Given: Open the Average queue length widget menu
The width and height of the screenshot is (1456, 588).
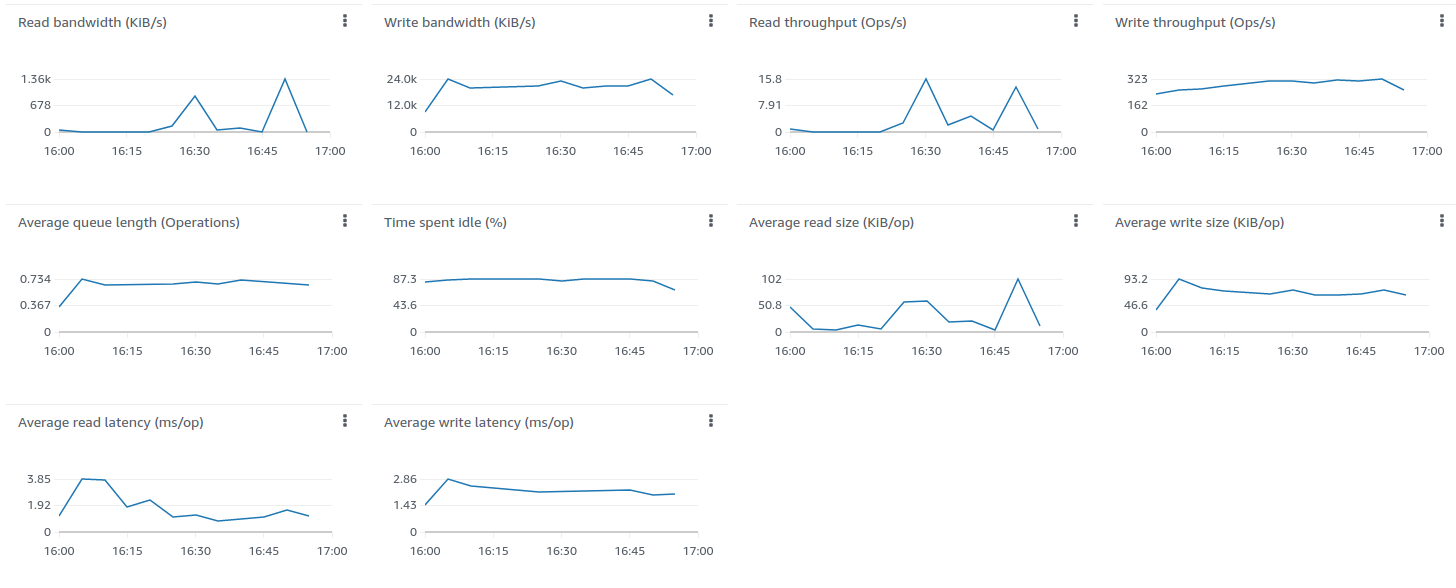Looking at the screenshot, I should pos(345,221).
